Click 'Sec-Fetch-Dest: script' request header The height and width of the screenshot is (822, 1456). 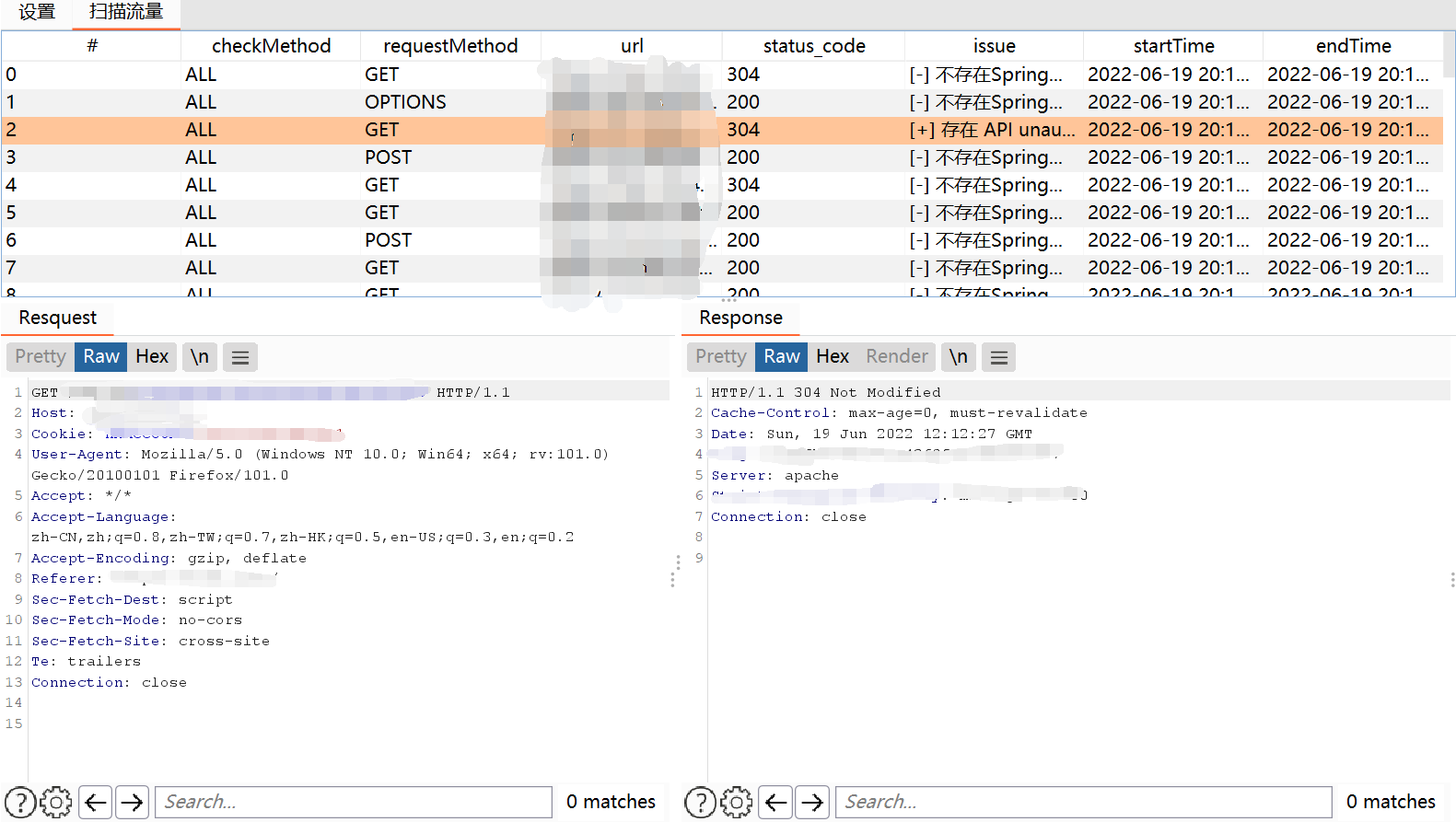[132, 599]
